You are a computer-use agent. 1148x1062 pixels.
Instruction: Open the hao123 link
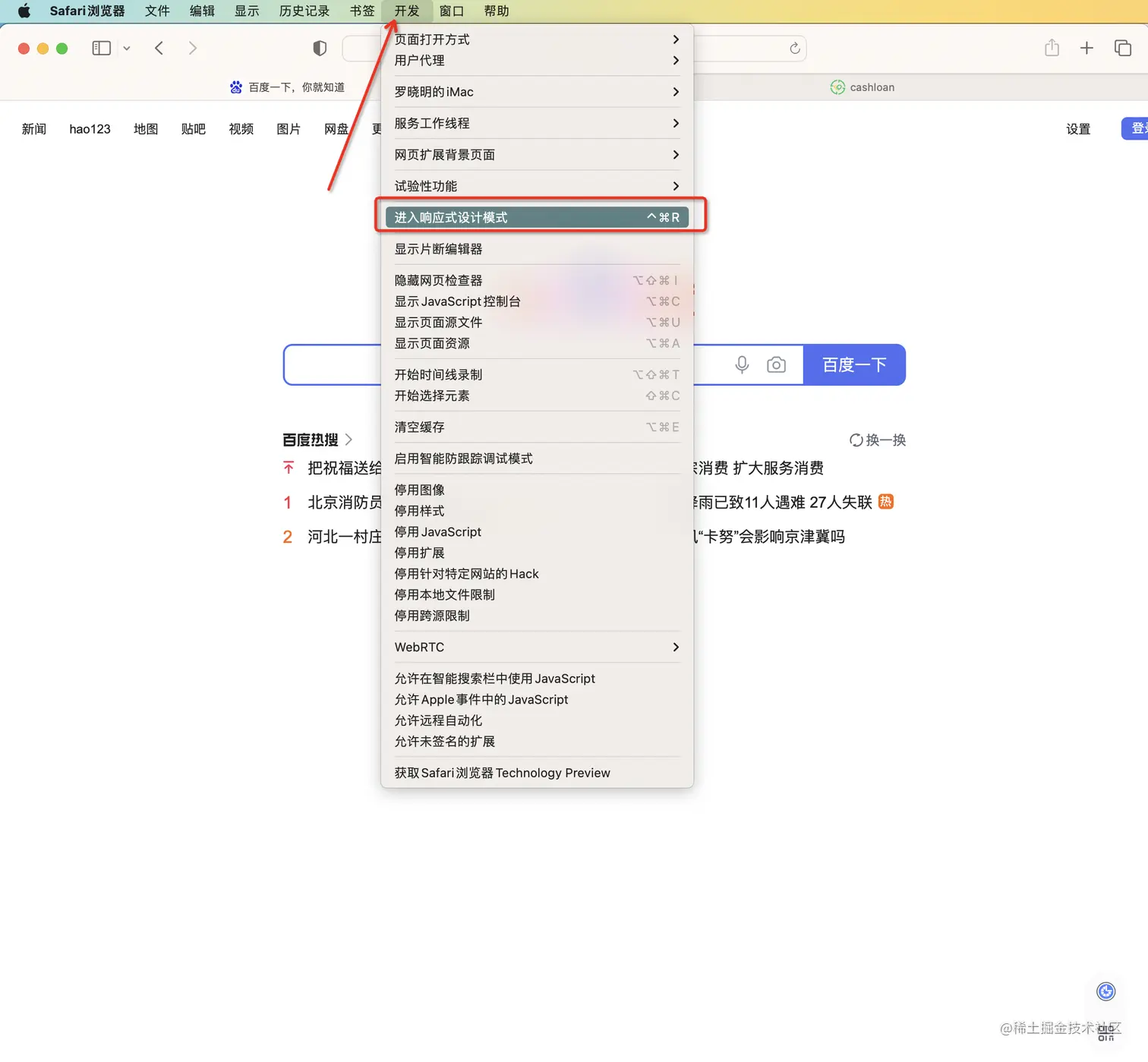90,129
